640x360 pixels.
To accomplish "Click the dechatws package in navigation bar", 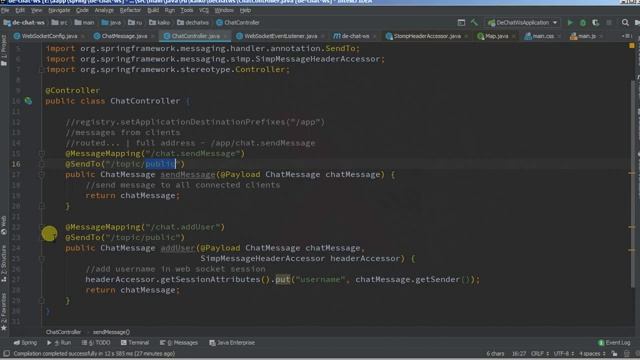I will (x=193, y=23).
